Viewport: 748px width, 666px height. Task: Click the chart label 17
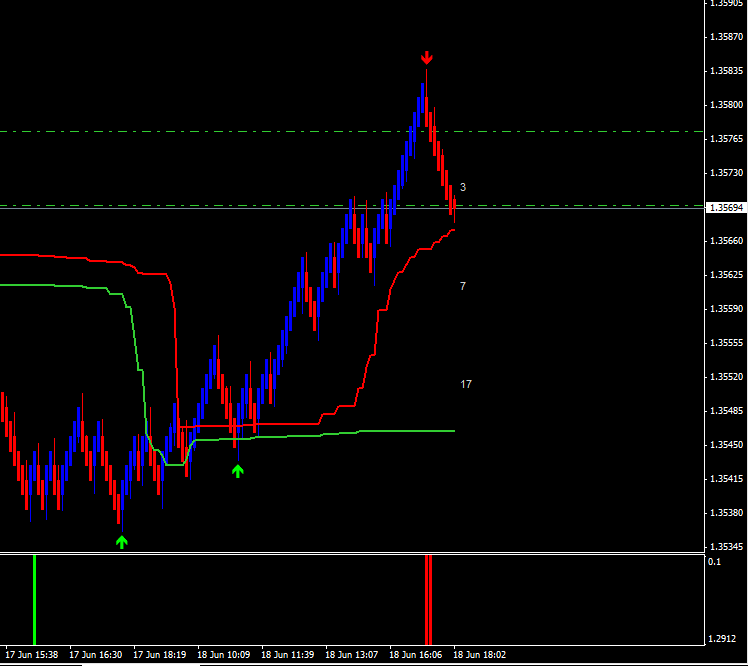(466, 384)
